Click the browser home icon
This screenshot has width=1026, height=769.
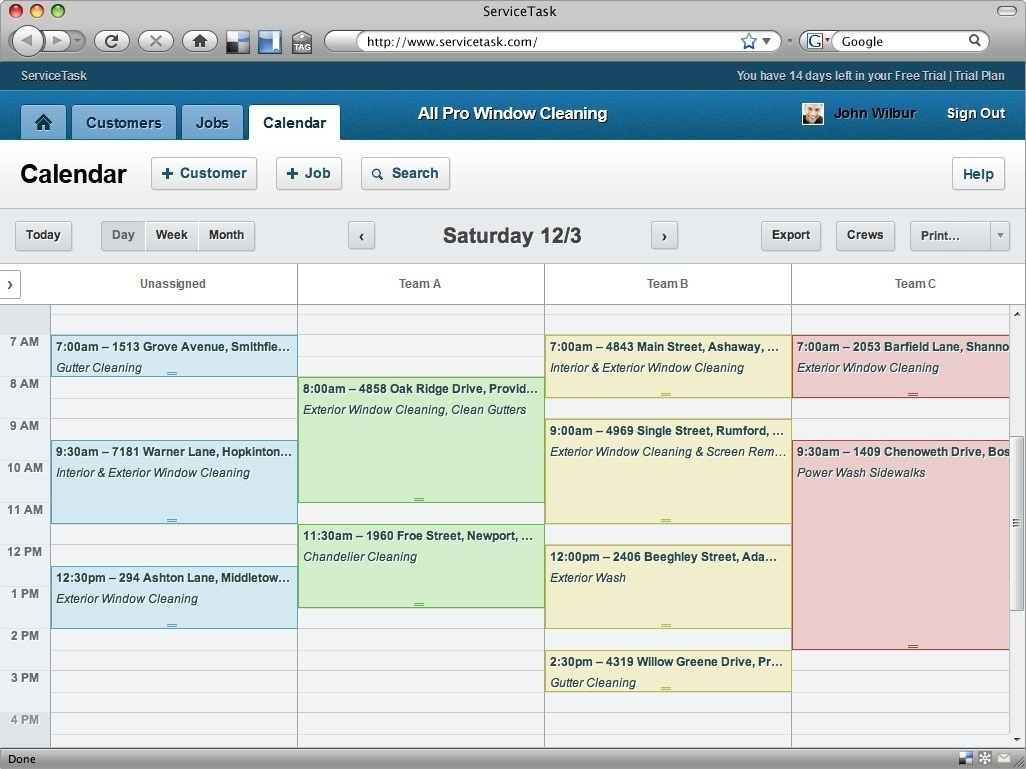[x=199, y=41]
